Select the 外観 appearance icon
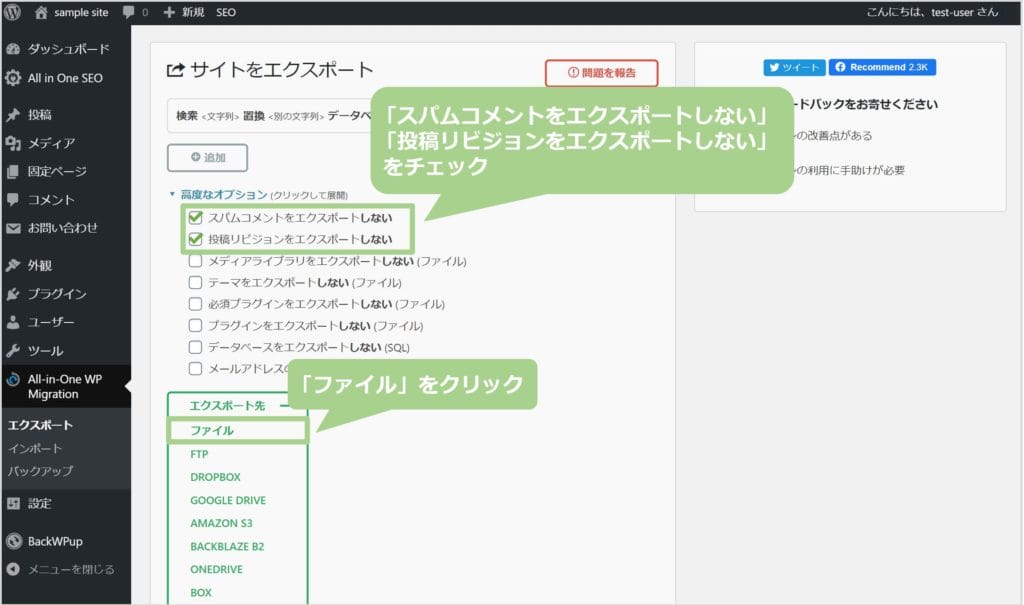Image resolution: width=1024 pixels, height=605 pixels. [14, 265]
